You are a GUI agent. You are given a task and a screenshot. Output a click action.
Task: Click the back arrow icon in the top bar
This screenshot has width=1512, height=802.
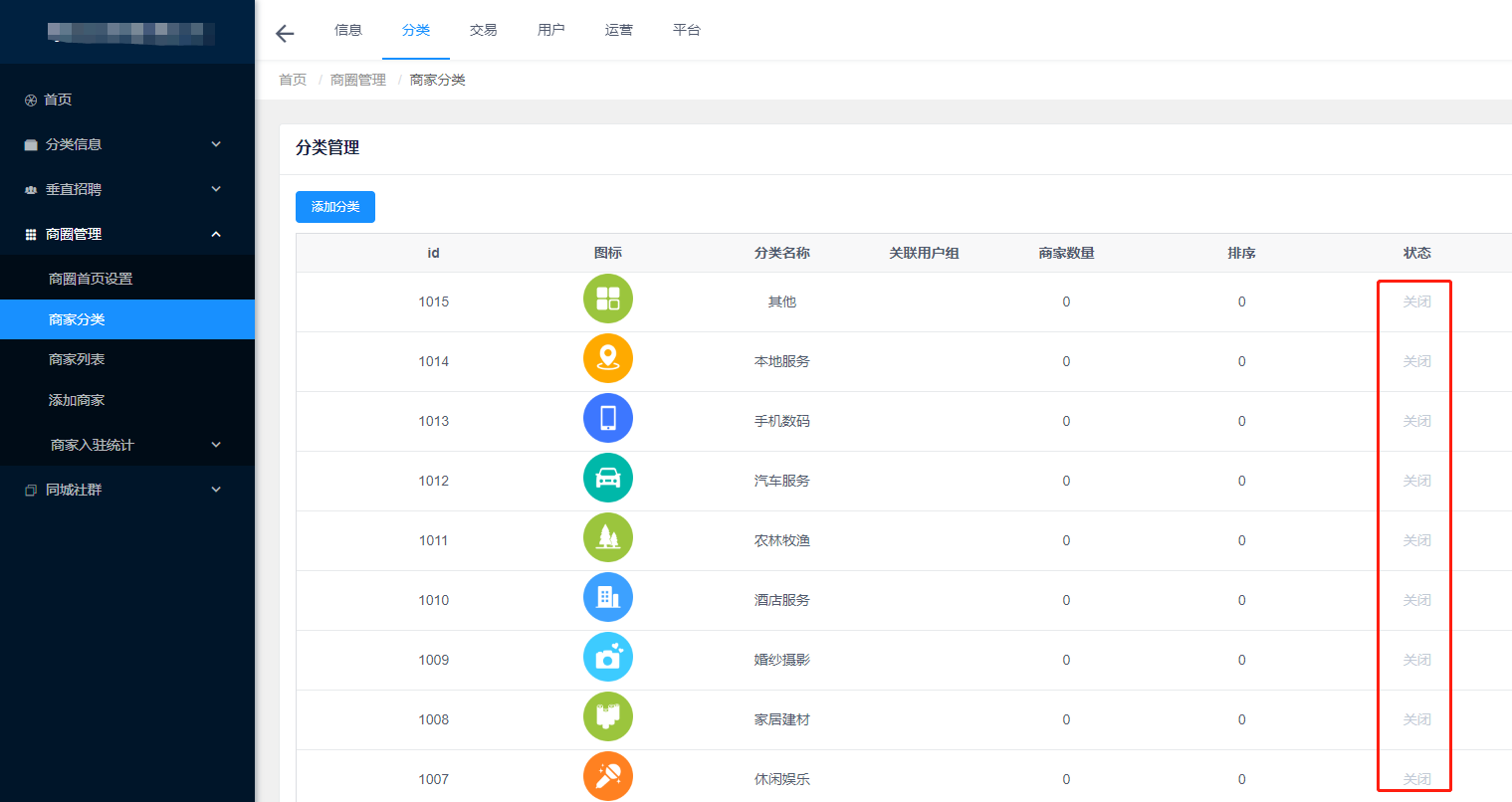pyautogui.click(x=285, y=34)
